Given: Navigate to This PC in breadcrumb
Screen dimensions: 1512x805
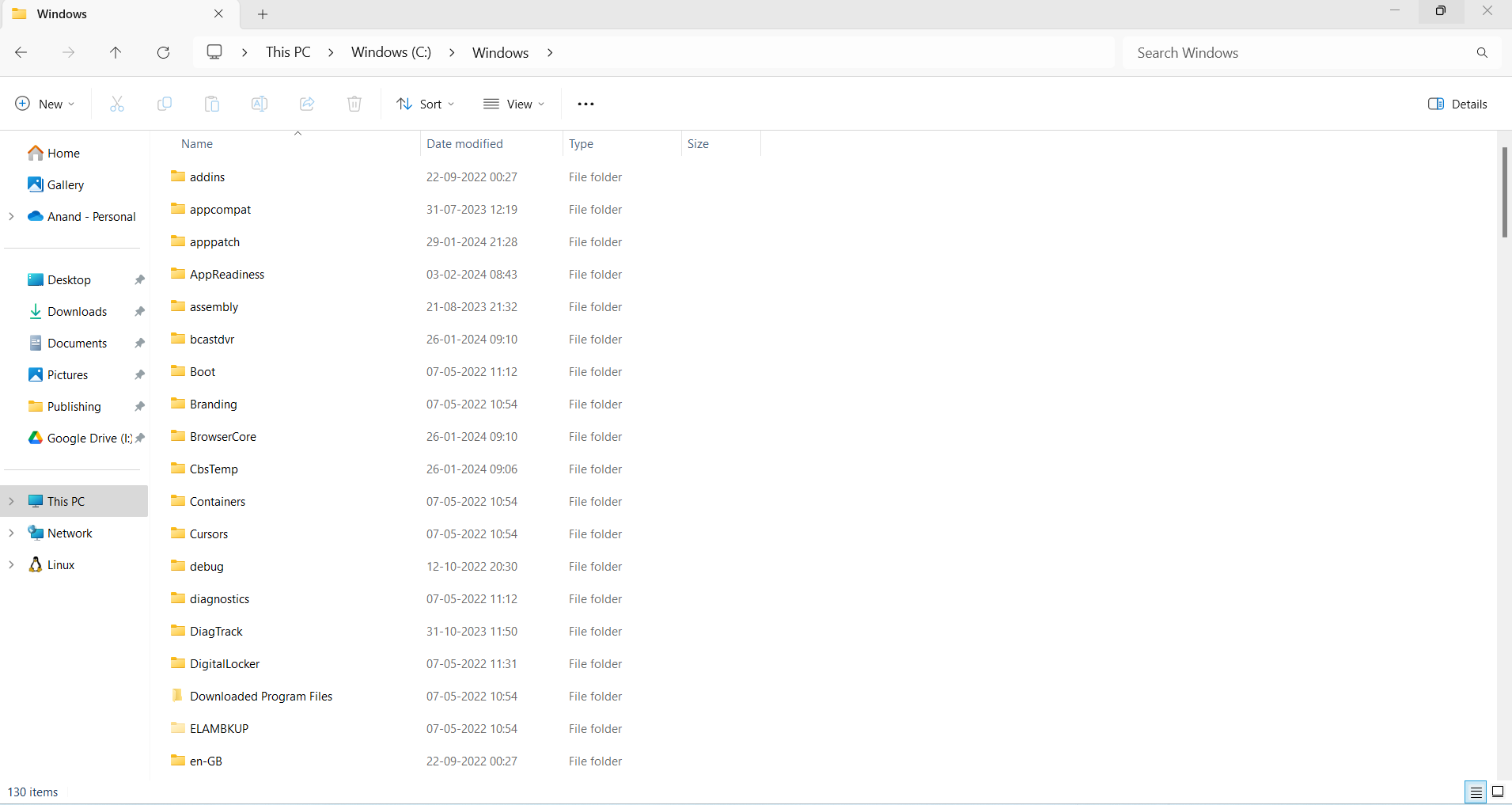Looking at the screenshot, I should coord(288,52).
